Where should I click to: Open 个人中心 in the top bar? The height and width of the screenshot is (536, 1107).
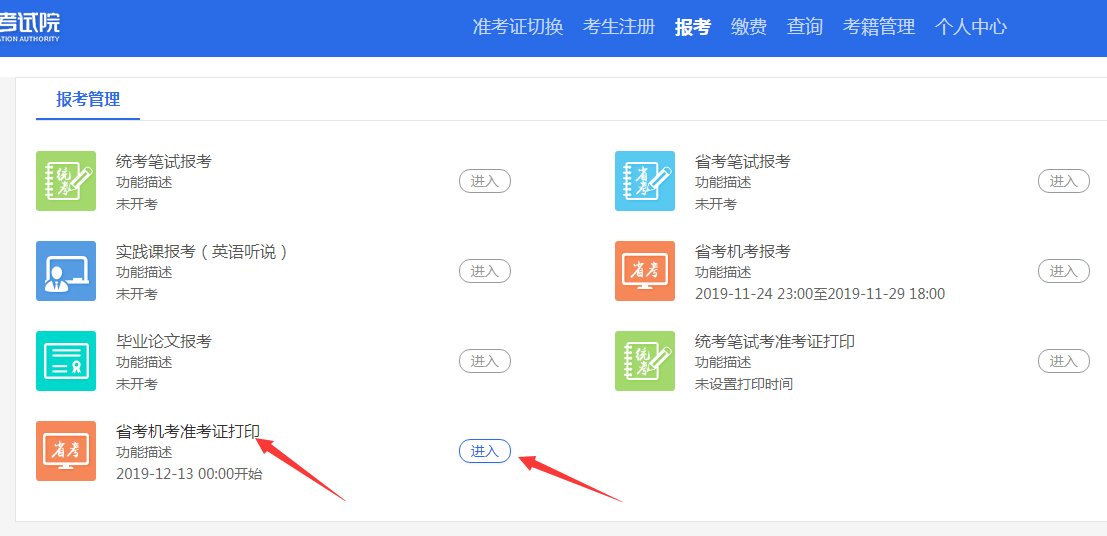click(971, 27)
